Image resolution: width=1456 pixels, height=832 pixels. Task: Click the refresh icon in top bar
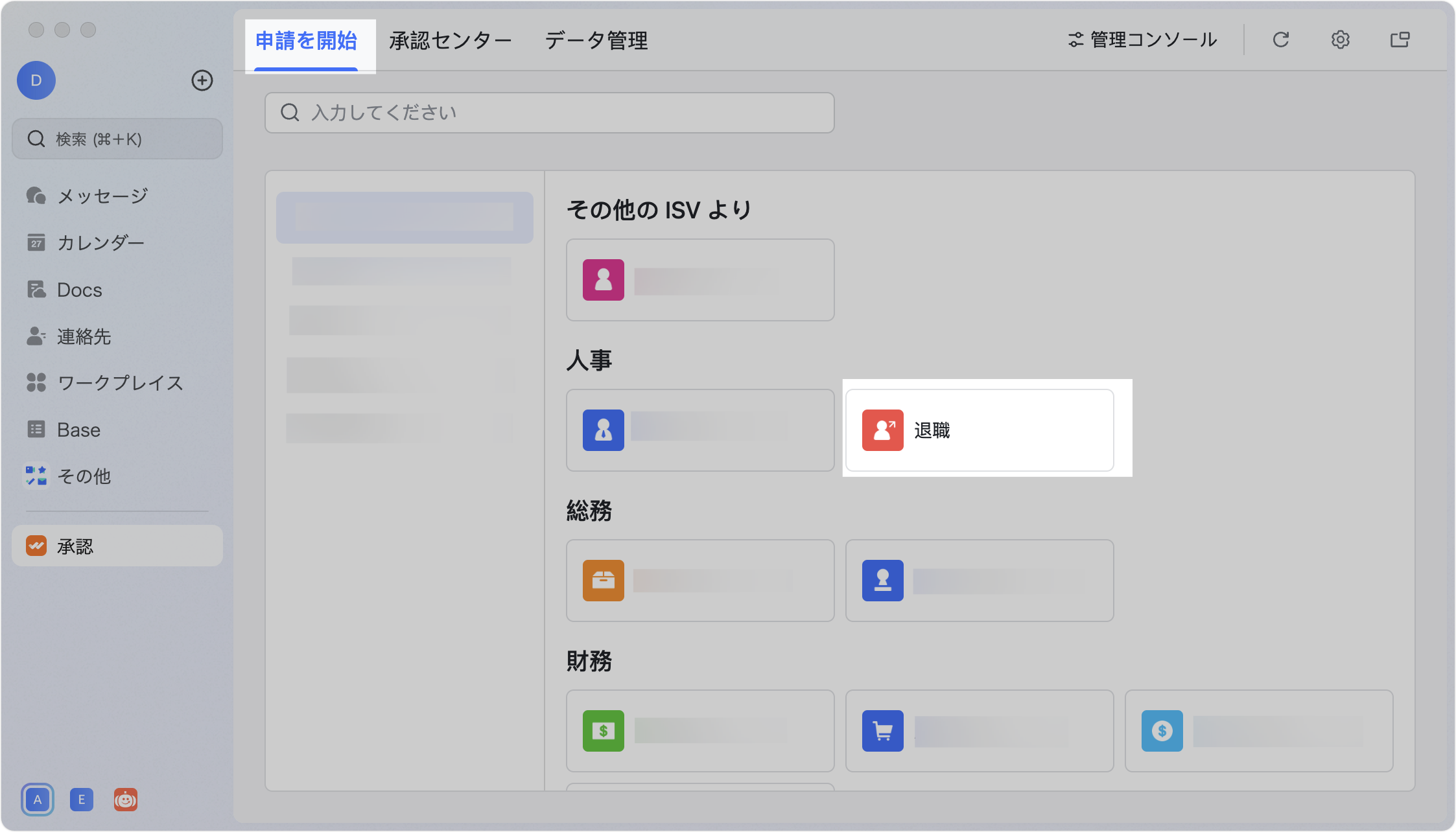pos(1280,40)
